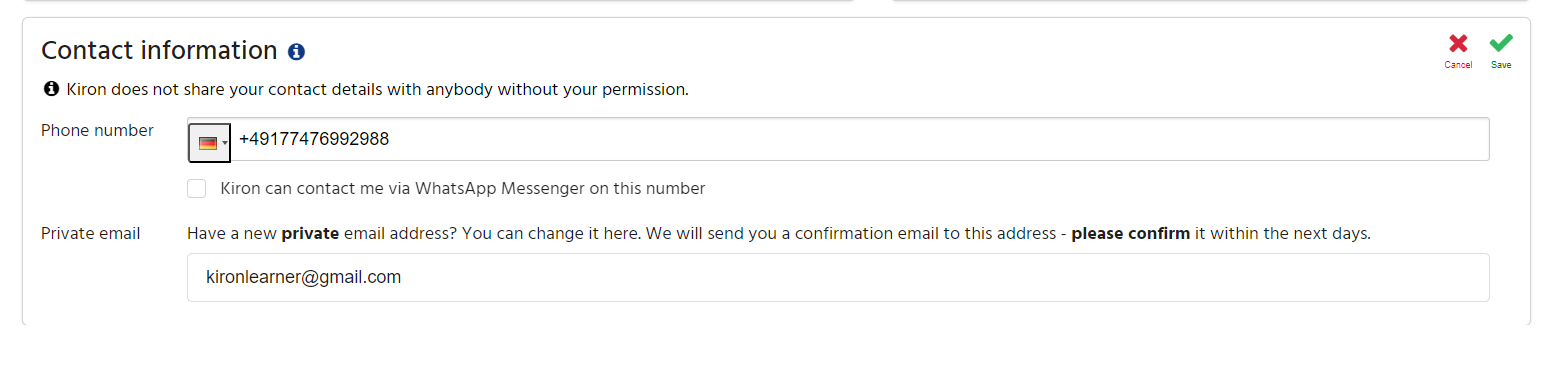Click the bold 'please confirm' text

click(x=1131, y=234)
